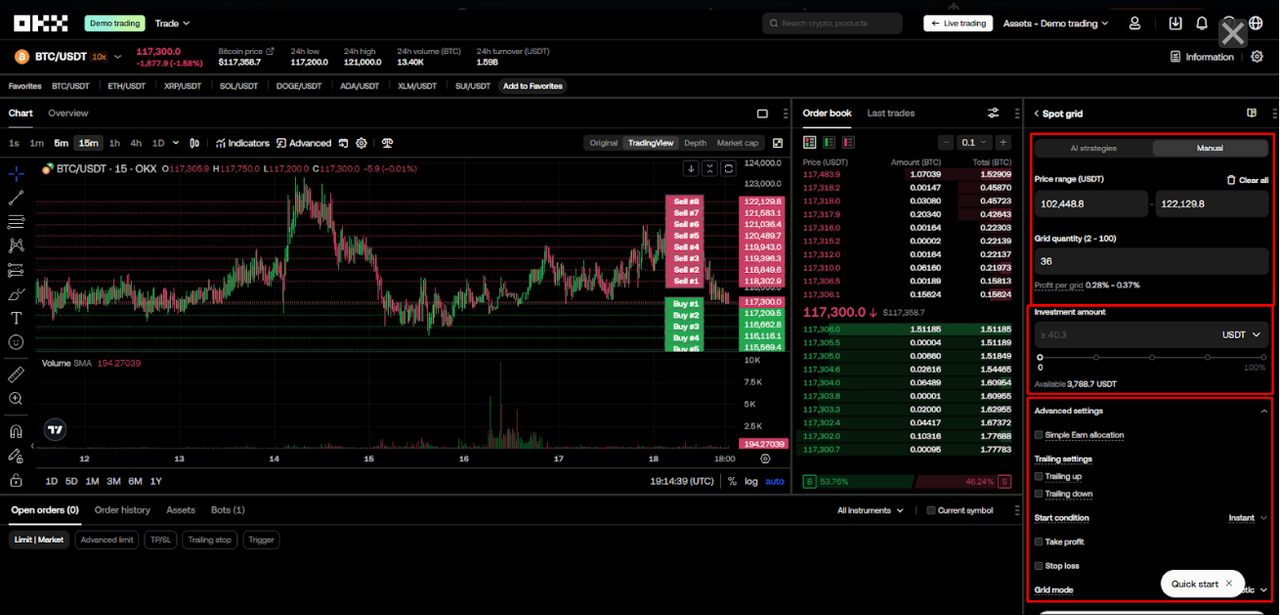Open BTC/USDT pair selector dropdown
Viewport: 1280px width, 615px height.
(118, 57)
